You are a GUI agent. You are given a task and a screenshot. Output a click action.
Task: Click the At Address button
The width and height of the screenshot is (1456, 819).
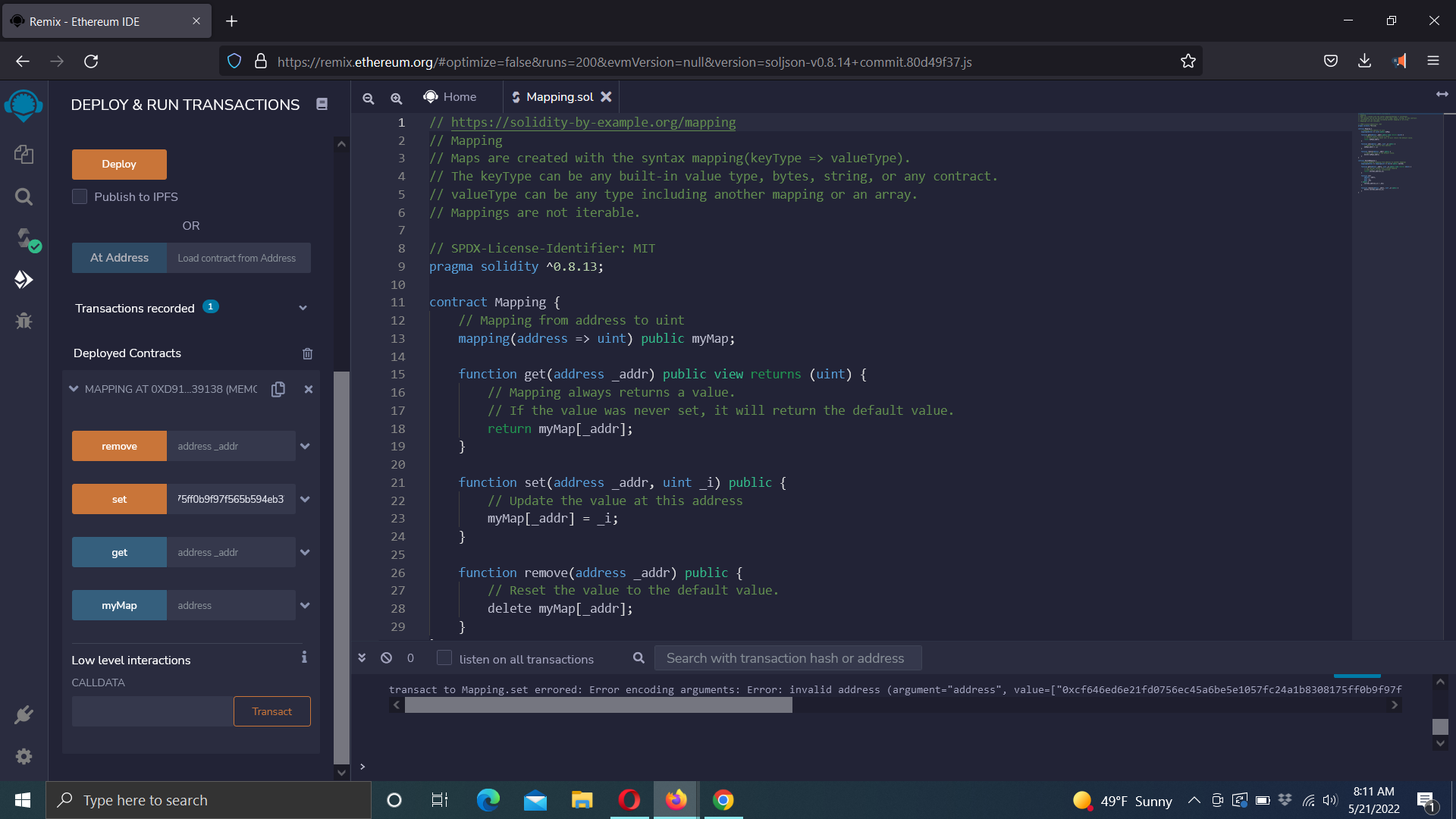coord(119,258)
